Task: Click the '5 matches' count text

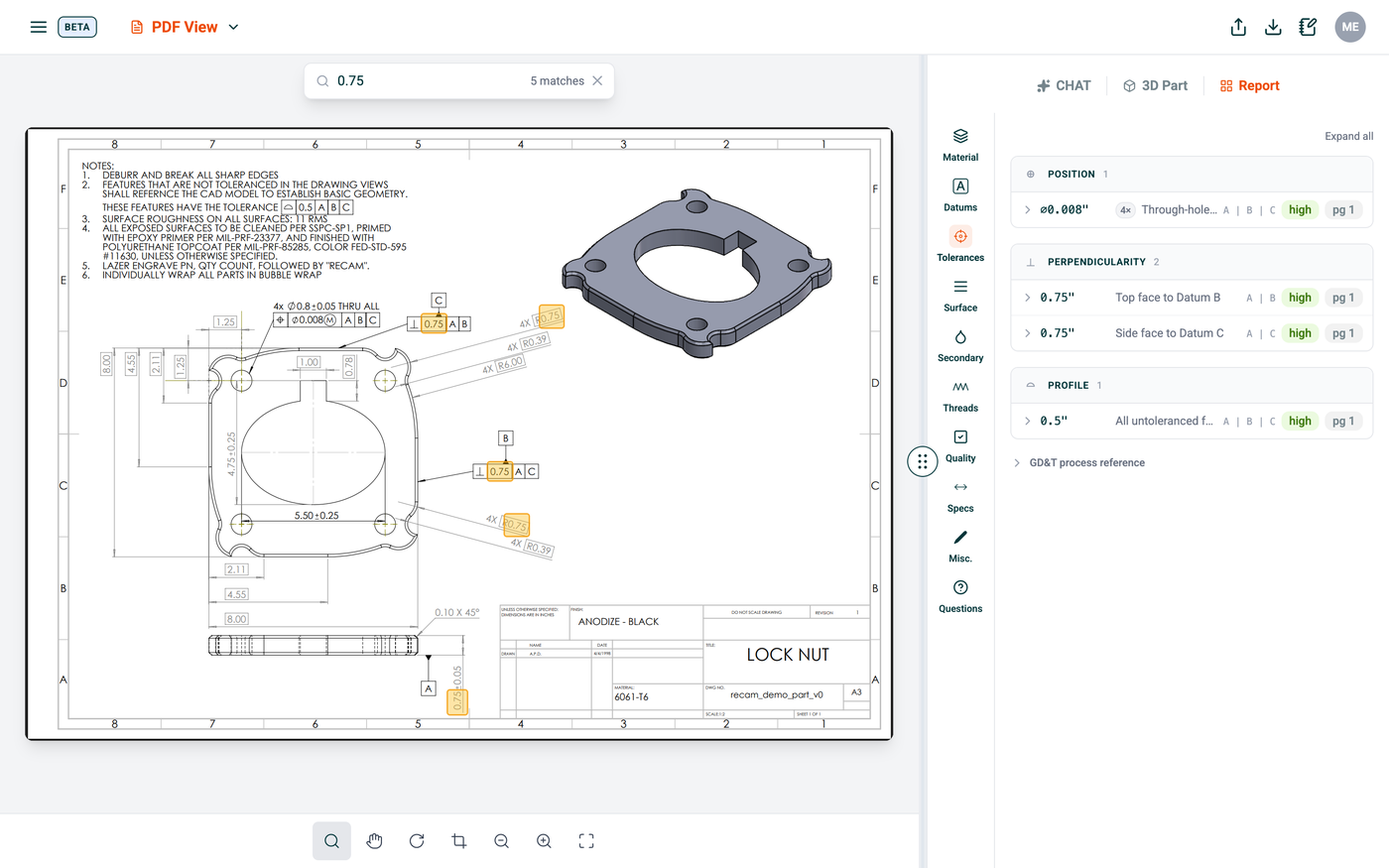Action: click(x=557, y=81)
